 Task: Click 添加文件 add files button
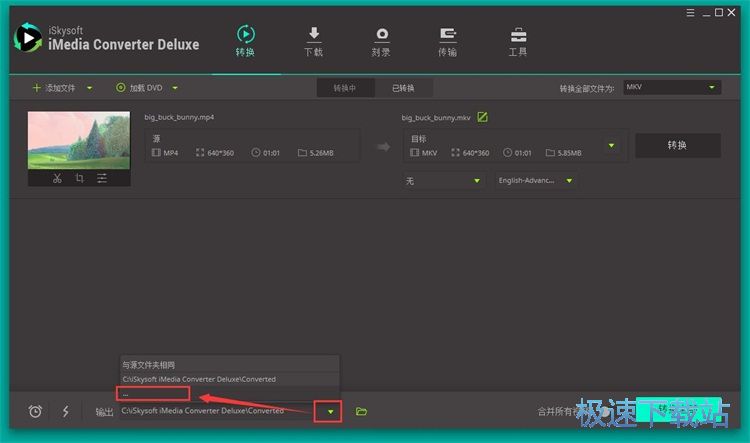coord(54,88)
